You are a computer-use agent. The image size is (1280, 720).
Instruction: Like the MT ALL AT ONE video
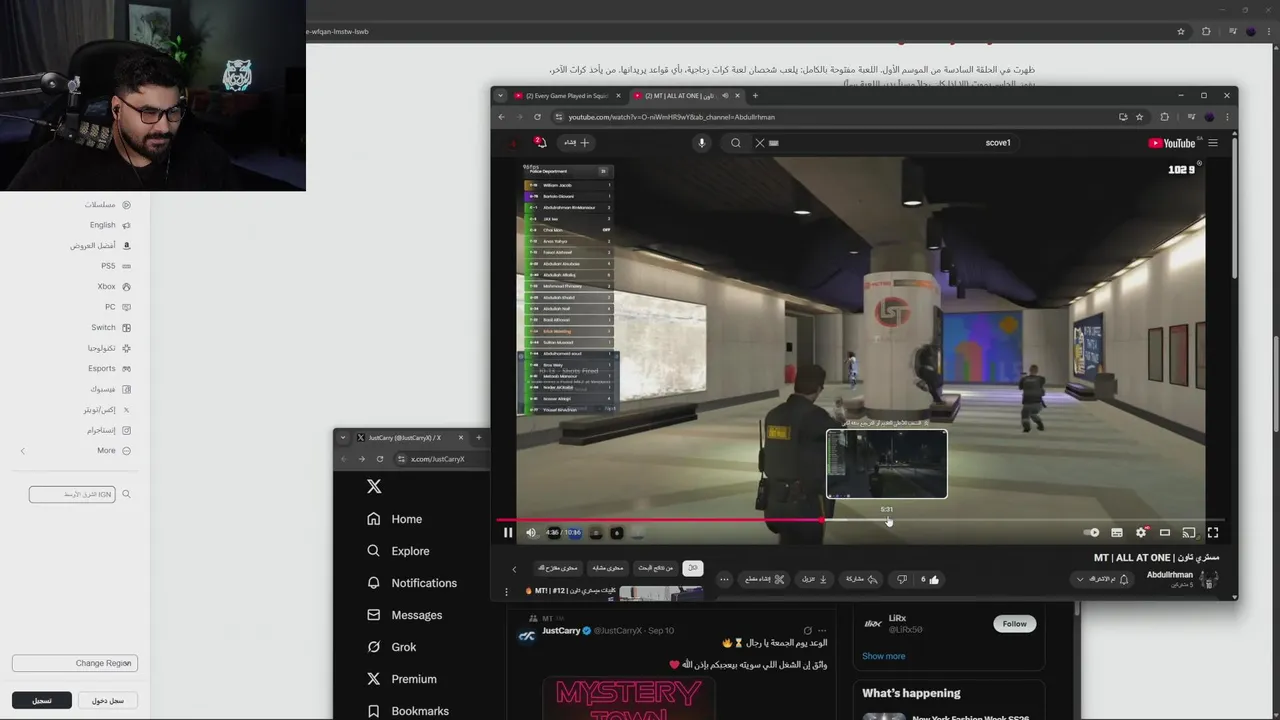click(x=930, y=579)
